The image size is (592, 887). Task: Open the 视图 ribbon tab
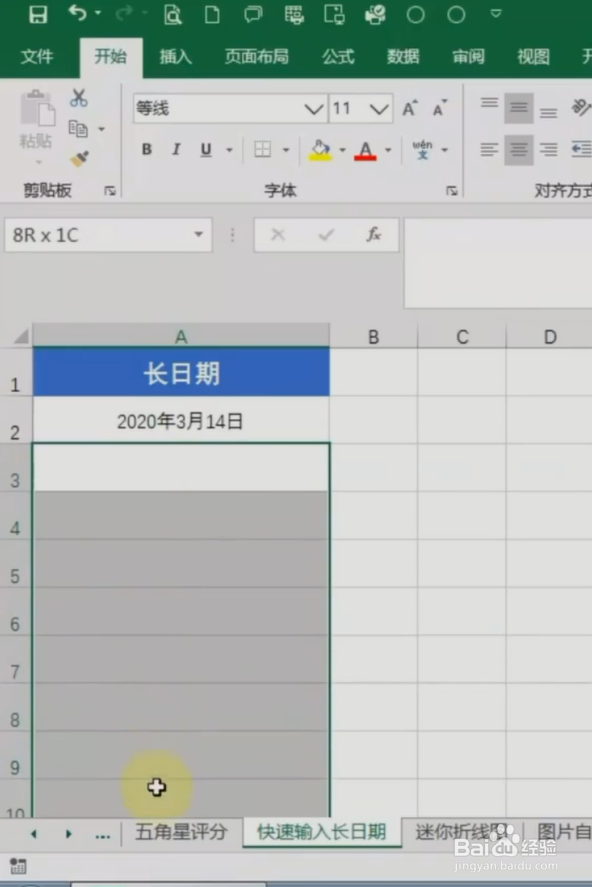tap(533, 57)
